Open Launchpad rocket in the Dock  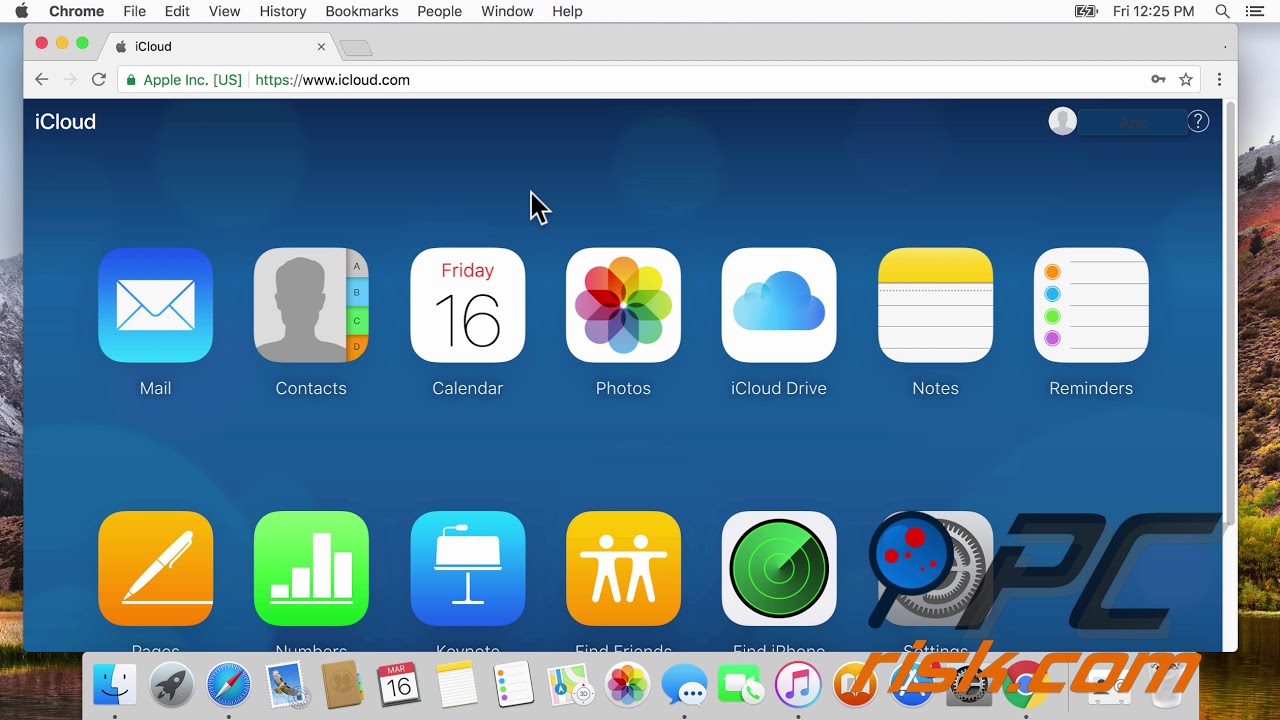171,686
